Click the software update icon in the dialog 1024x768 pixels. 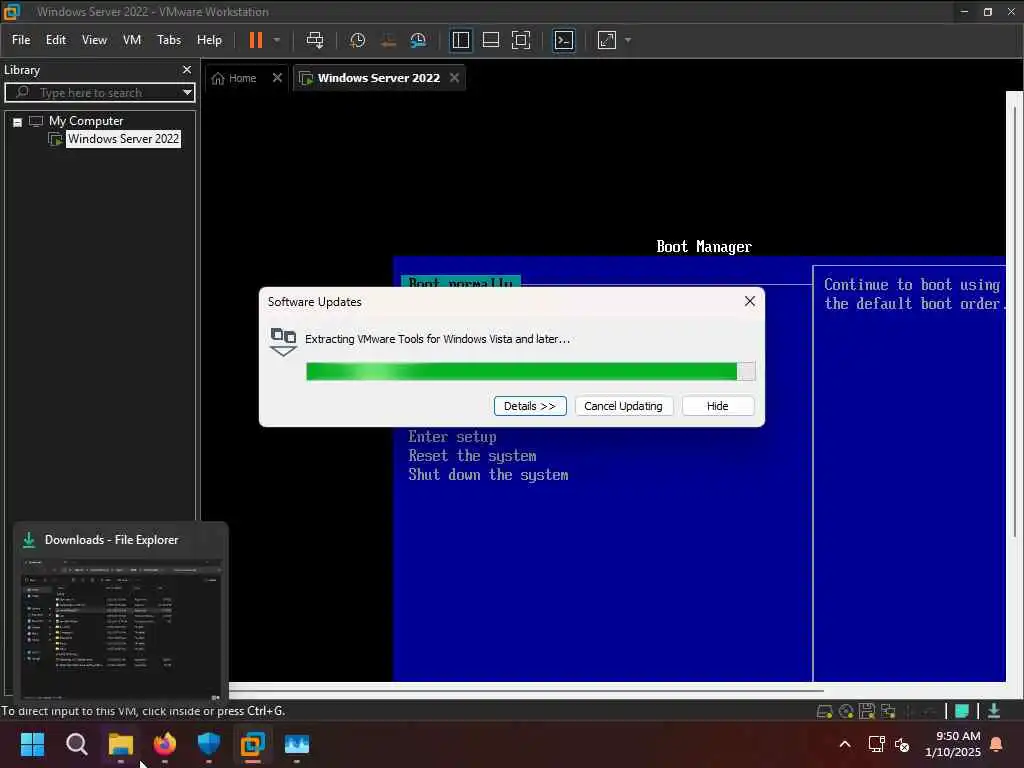coord(283,342)
